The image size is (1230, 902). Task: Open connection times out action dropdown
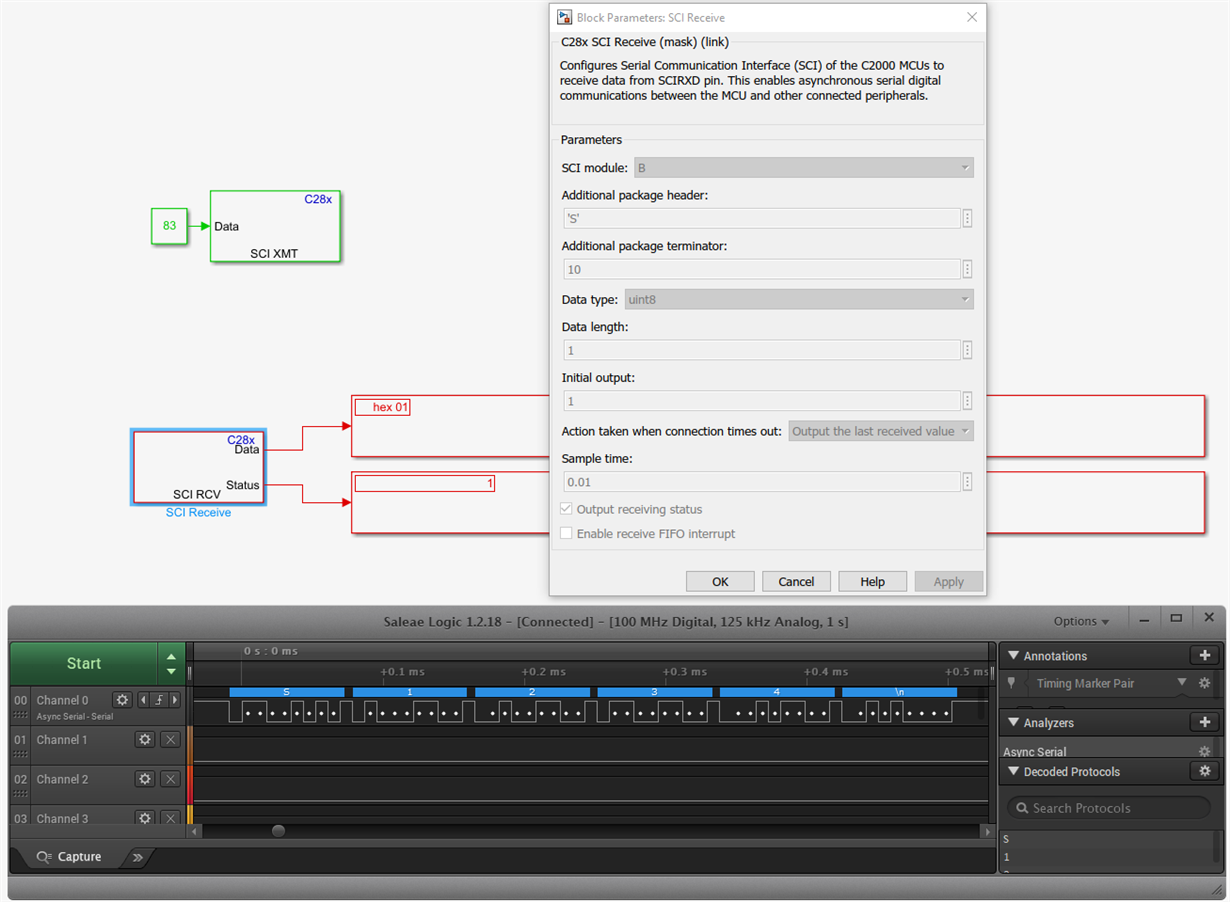tap(881, 431)
